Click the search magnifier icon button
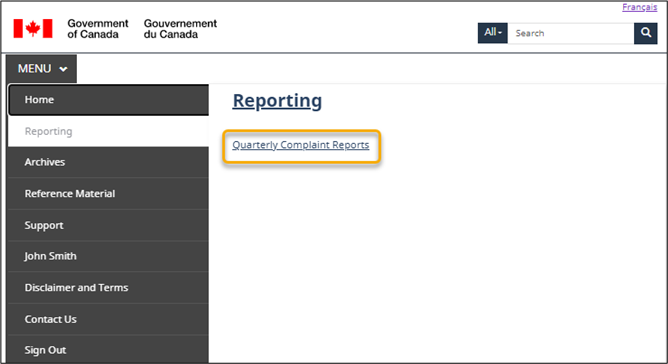668x364 pixels. (645, 33)
